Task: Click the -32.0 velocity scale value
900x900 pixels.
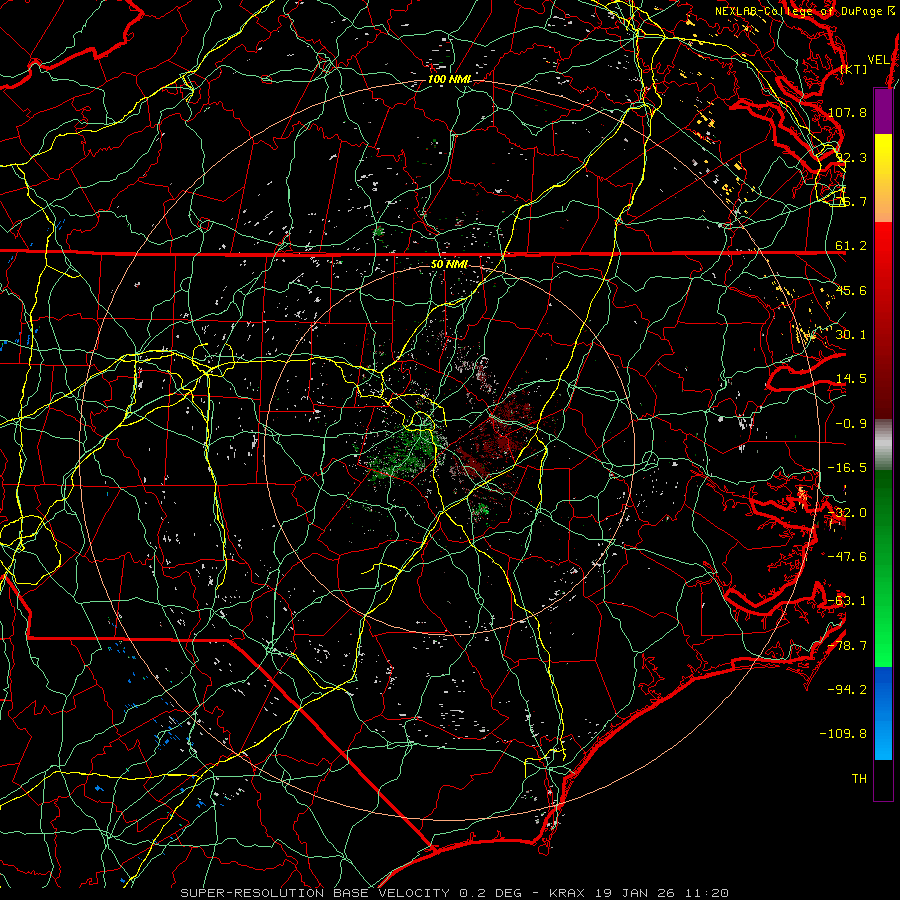Action: 847,513
